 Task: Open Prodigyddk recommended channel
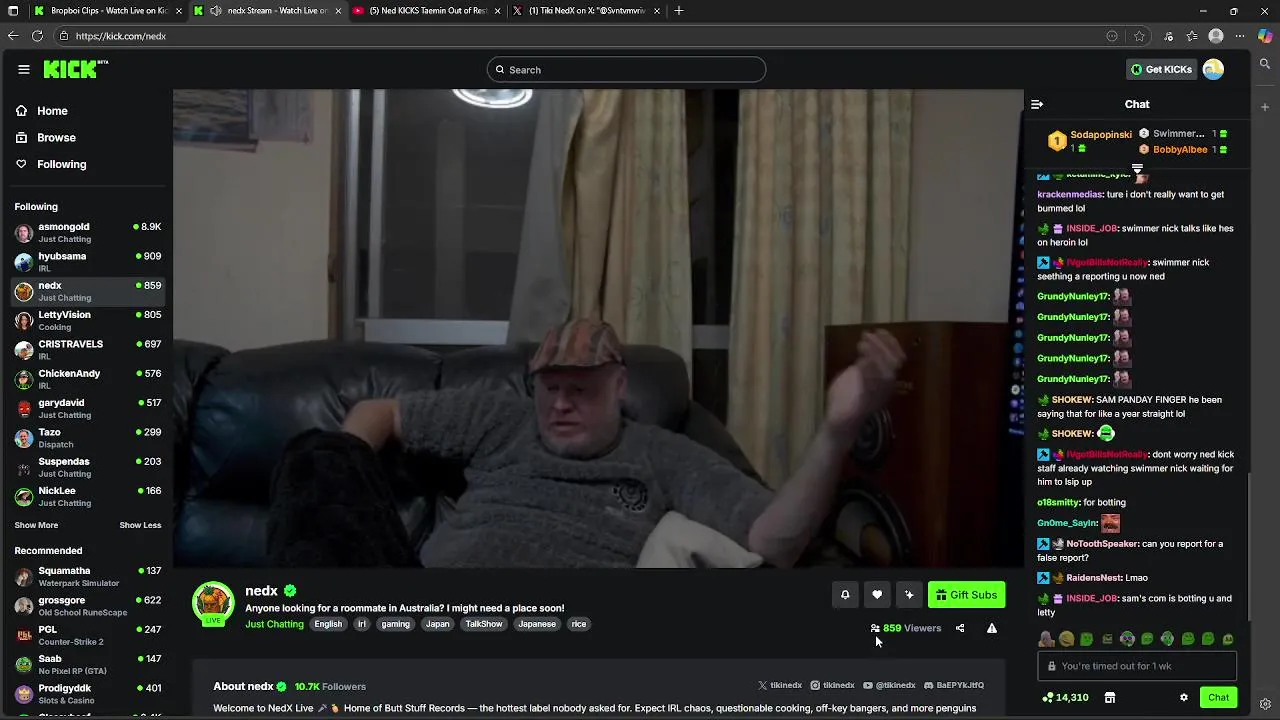(x=88, y=694)
